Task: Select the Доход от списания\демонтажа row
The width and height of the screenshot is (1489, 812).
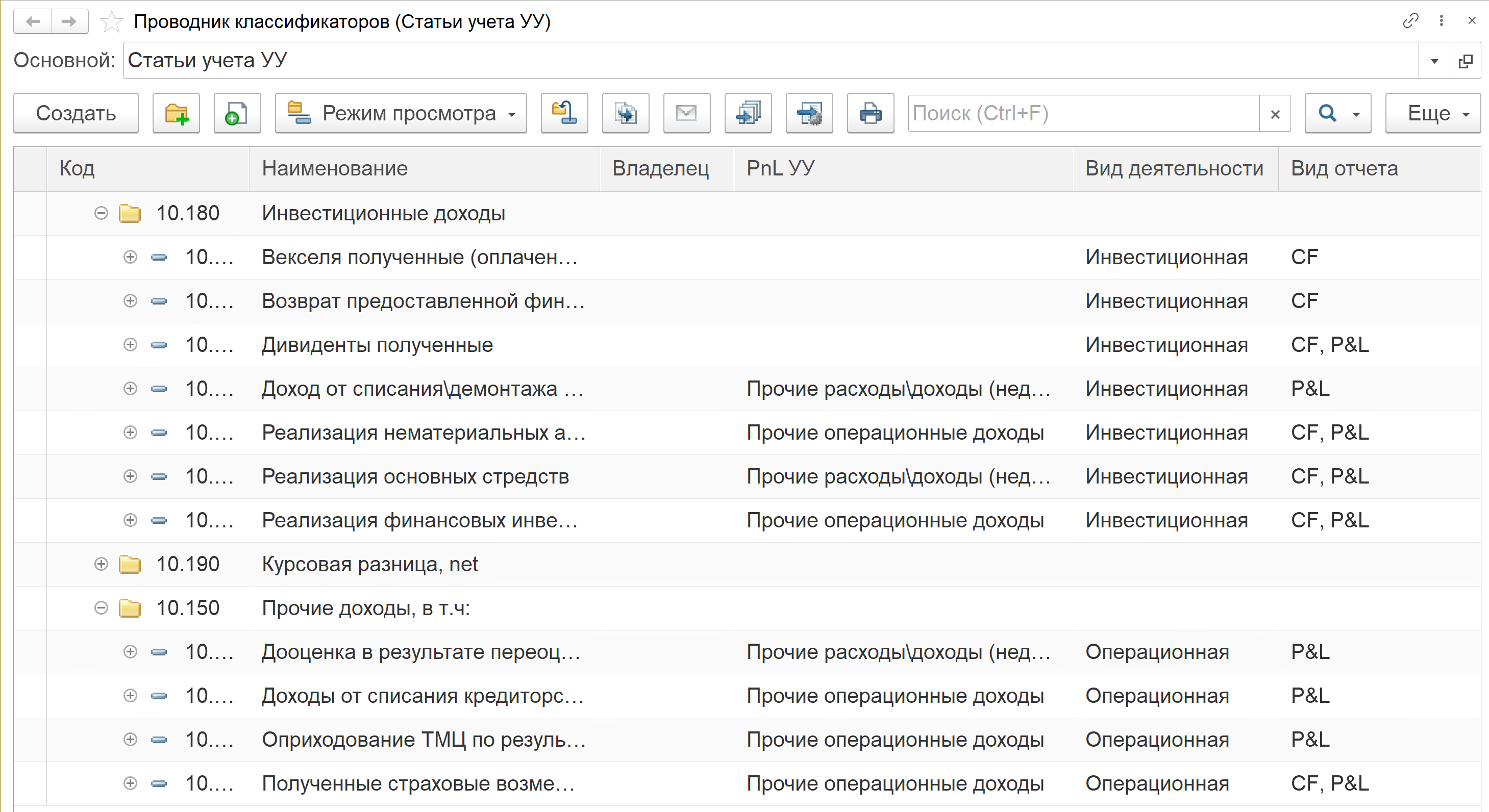Action: point(748,389)
